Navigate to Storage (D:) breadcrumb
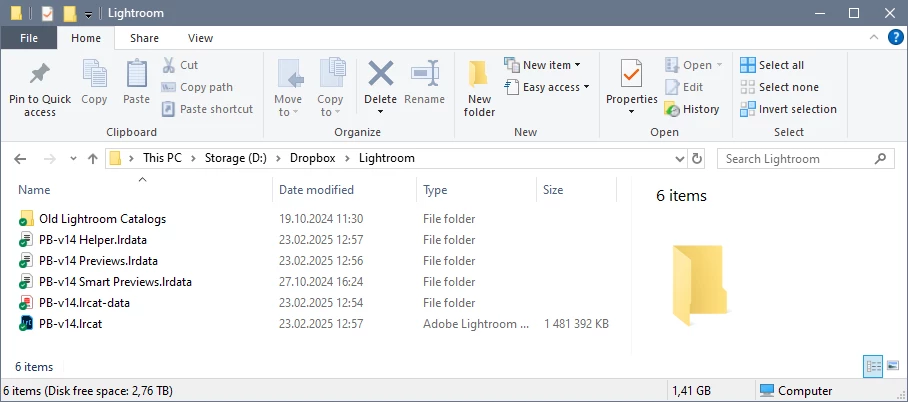Image resolution: width=908 pixels, height=402 pixels. coord(236,158)
